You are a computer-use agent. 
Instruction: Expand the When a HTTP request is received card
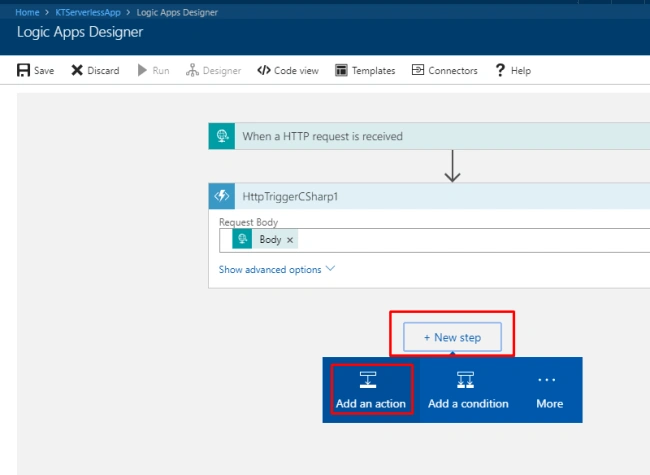pos(429,136)
